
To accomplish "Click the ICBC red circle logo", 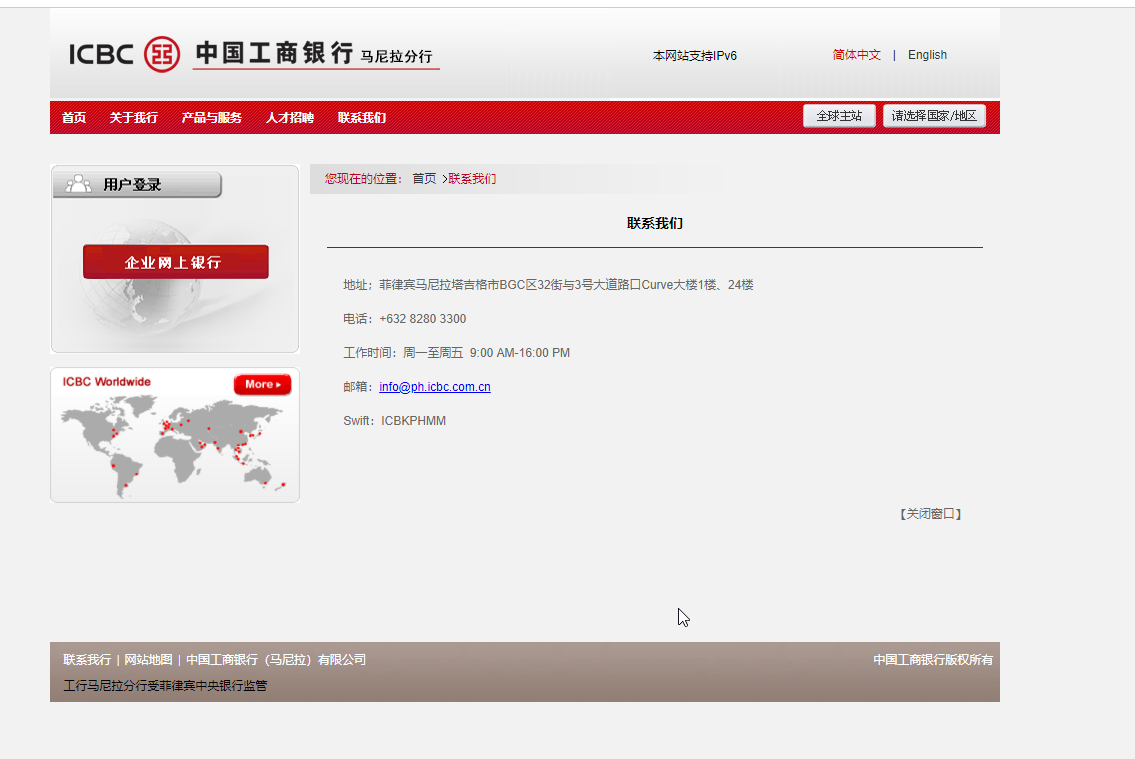I will click(161, 54).
